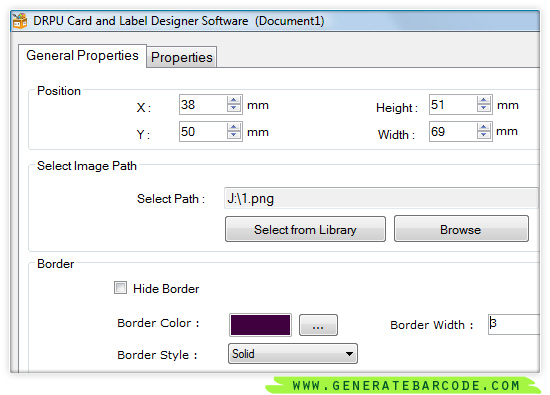Viewport: 550px width, 395px height.
Task: Open Select from Library
Action: [305, 229]
